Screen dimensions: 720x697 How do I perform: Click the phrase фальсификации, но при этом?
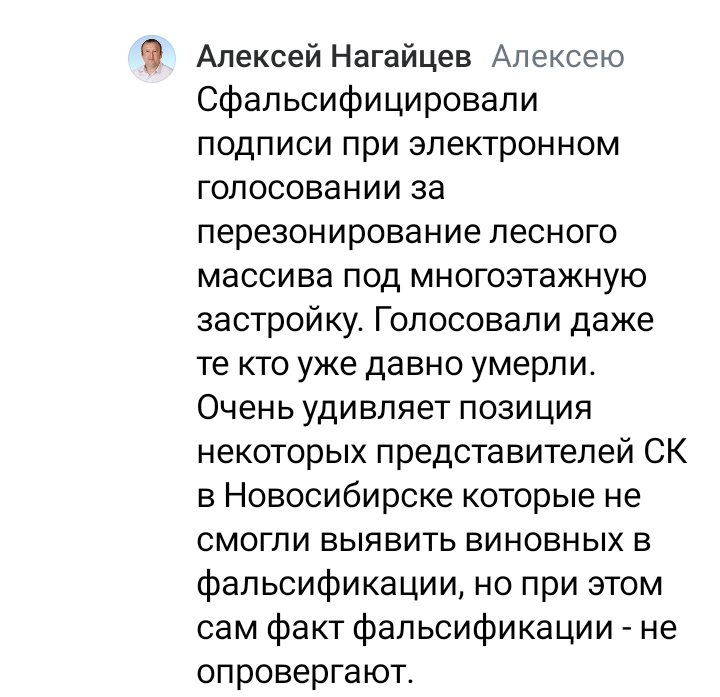[430, 585]
